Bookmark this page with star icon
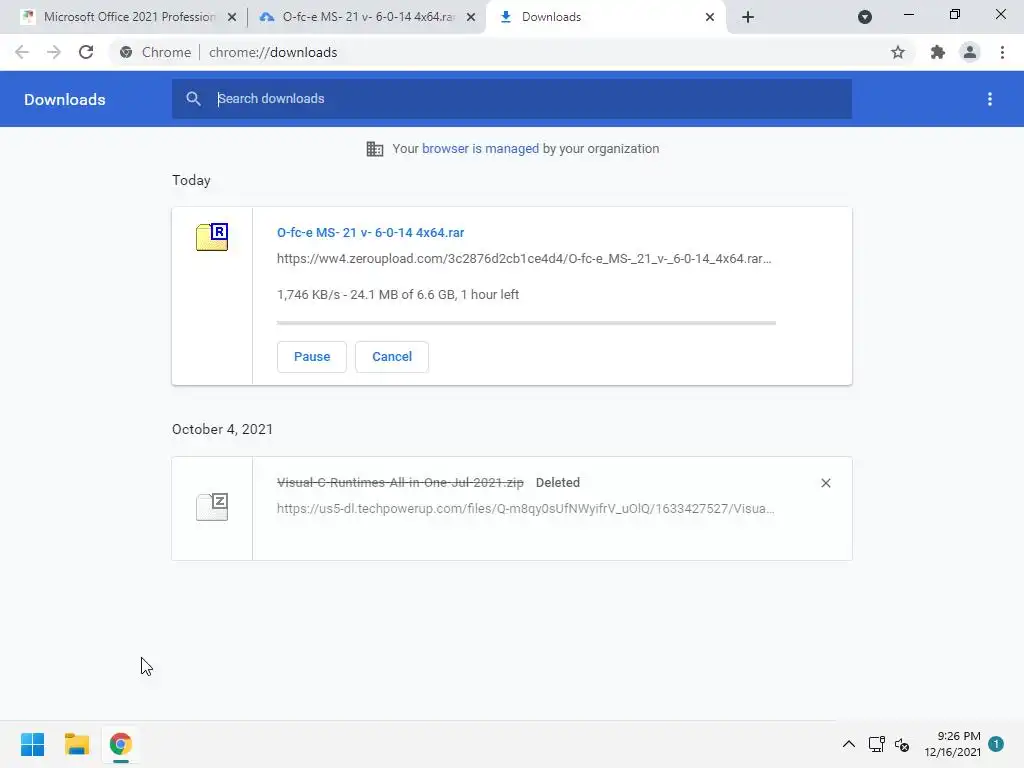Image resolution: width=1024 pixels, height=768 pixels. tap(898, 52)
